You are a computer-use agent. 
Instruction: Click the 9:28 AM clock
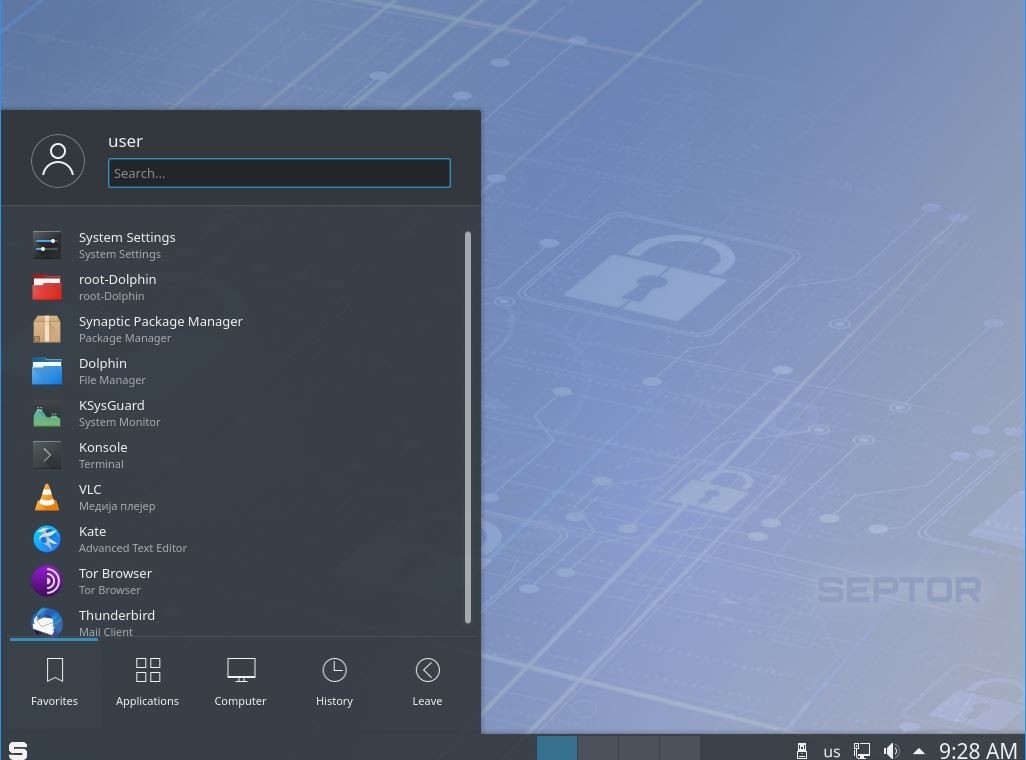tap(978, 750)
